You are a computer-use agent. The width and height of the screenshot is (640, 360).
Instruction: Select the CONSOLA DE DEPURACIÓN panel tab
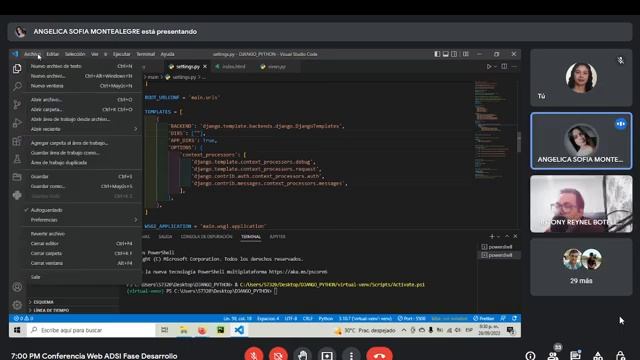click(207, 237)
